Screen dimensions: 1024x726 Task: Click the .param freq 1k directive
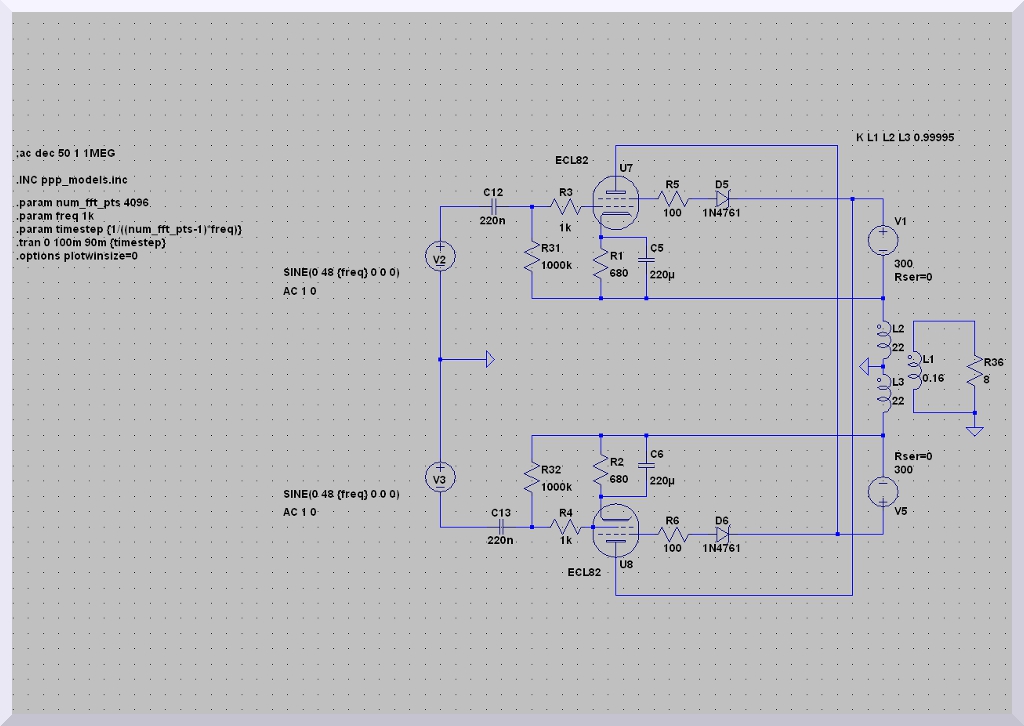click(x=55, y=216)
